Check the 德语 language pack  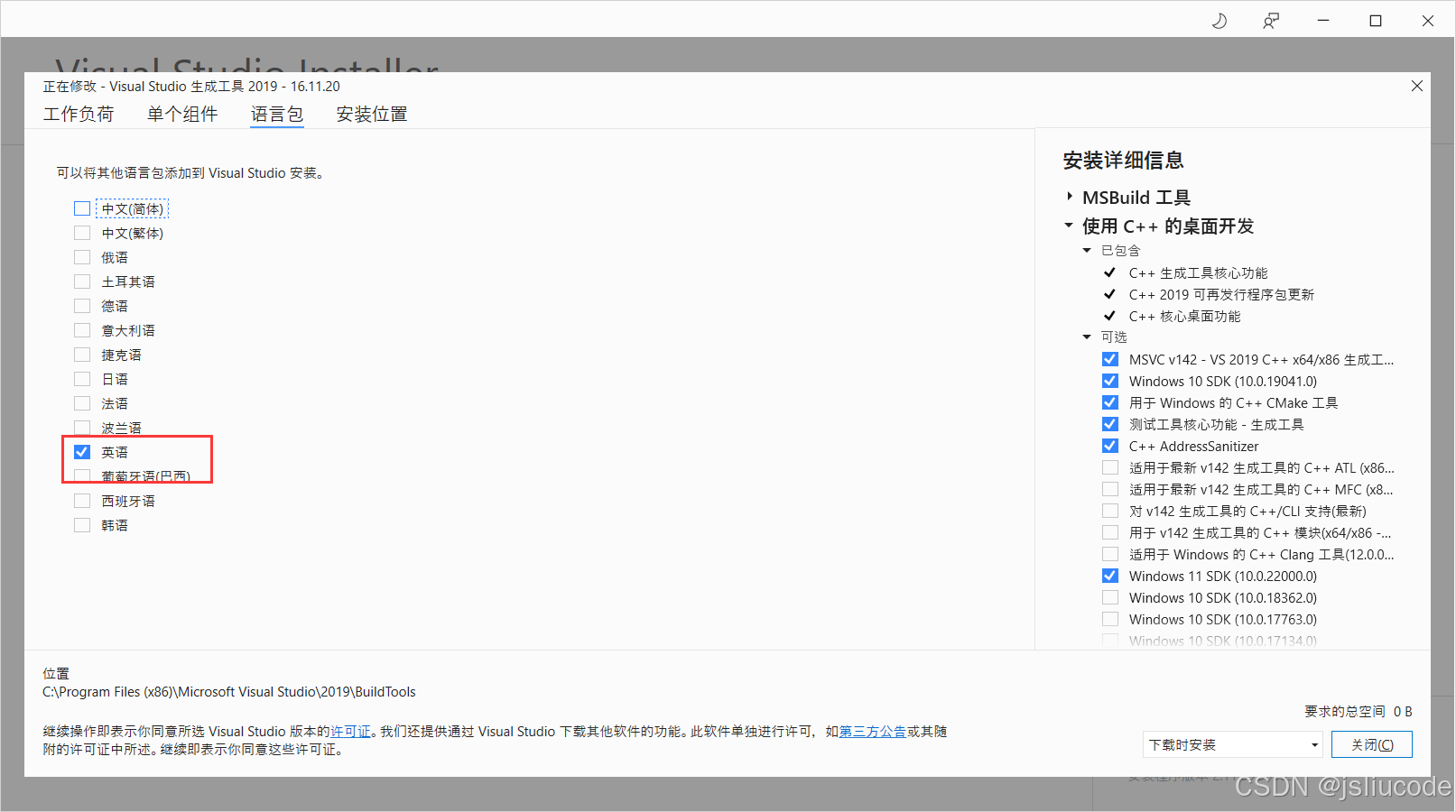[x=81, y=305]
